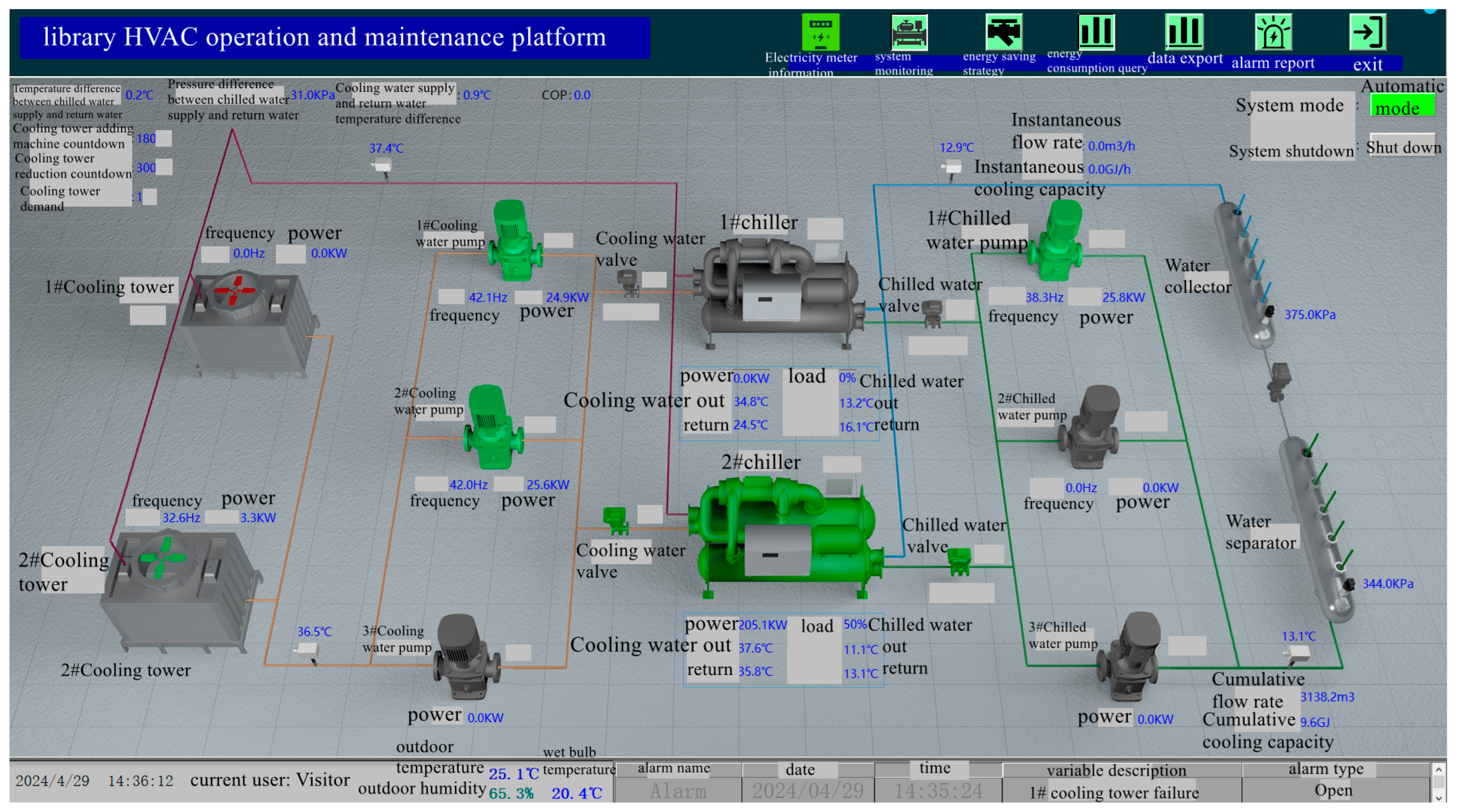
Task: Open the alarm report icon
Action: click(x=1273, y=32)
